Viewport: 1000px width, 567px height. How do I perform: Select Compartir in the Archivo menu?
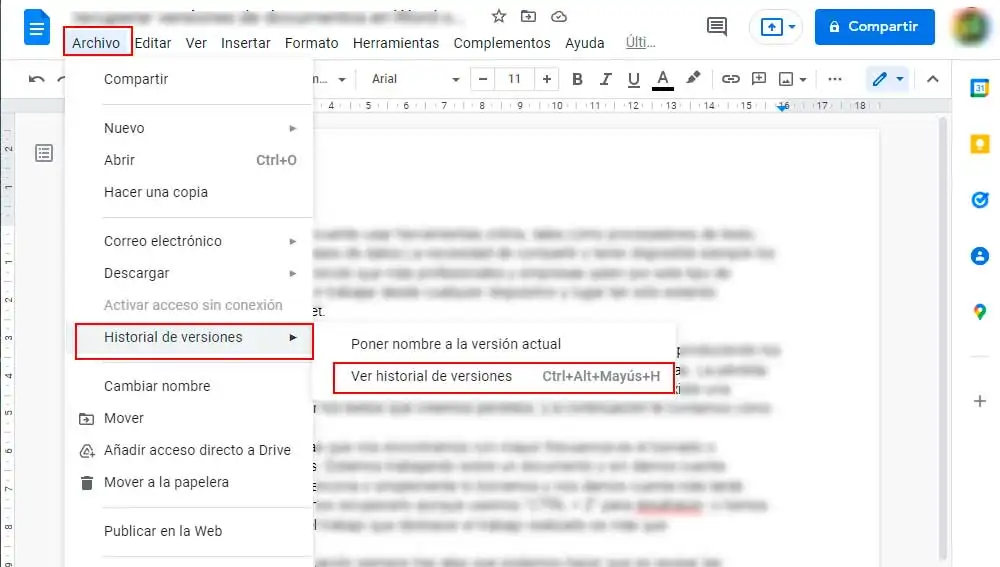click(189, 79)
